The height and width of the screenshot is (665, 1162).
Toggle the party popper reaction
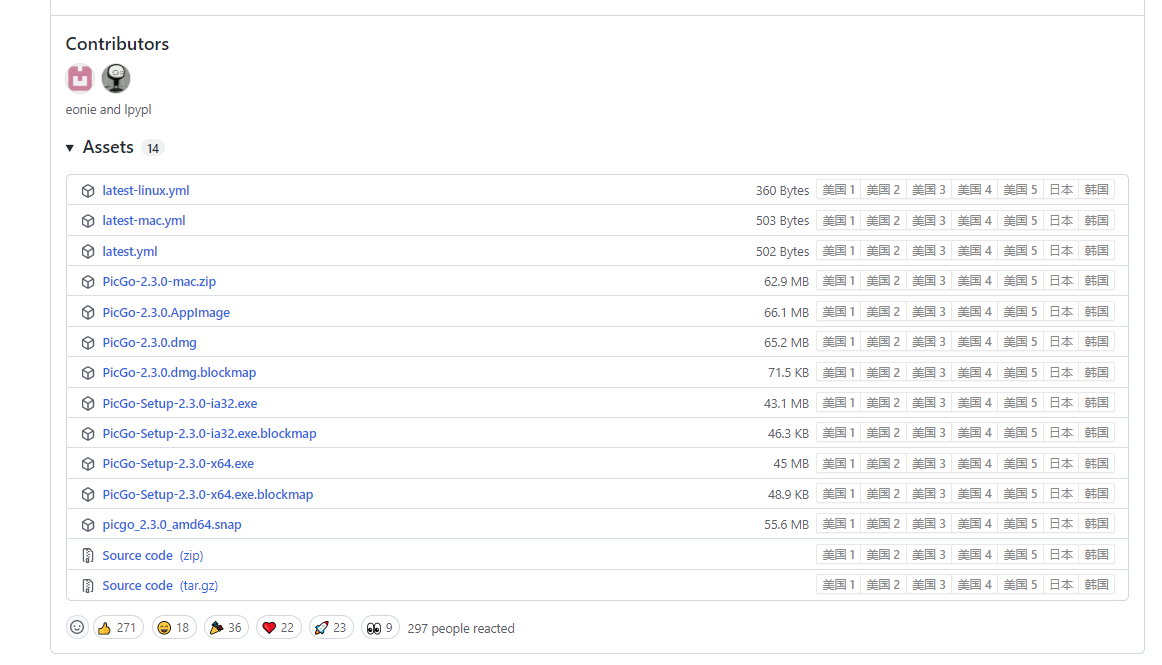tap(227, 627)
